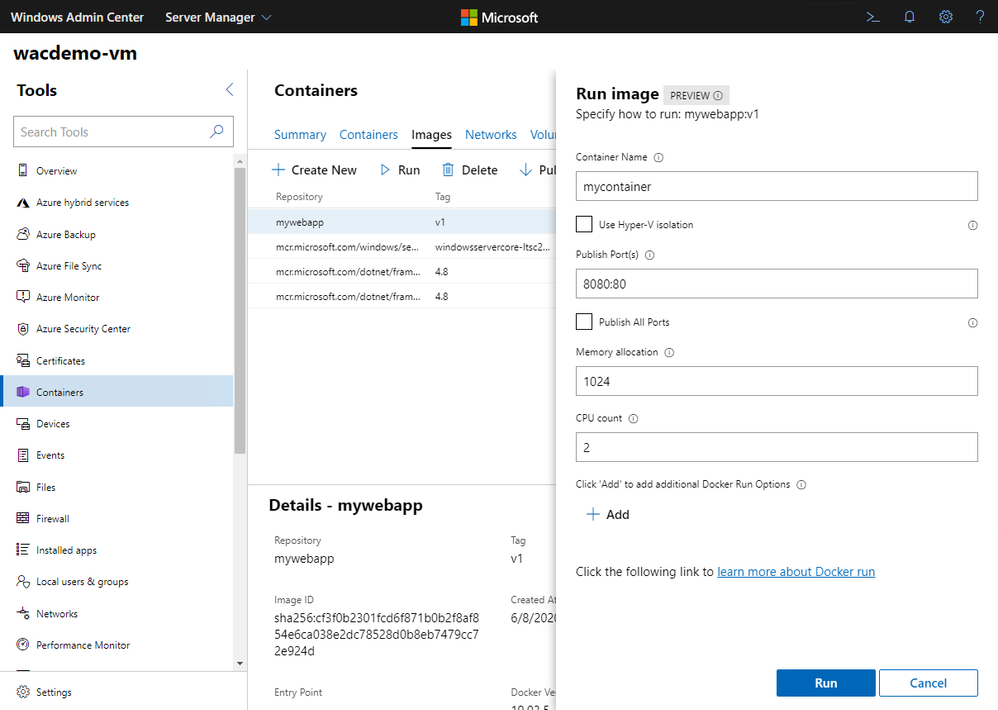Screen dimensions: 998x710
Task: Click the Repository column header
Action: coord(299,197)
